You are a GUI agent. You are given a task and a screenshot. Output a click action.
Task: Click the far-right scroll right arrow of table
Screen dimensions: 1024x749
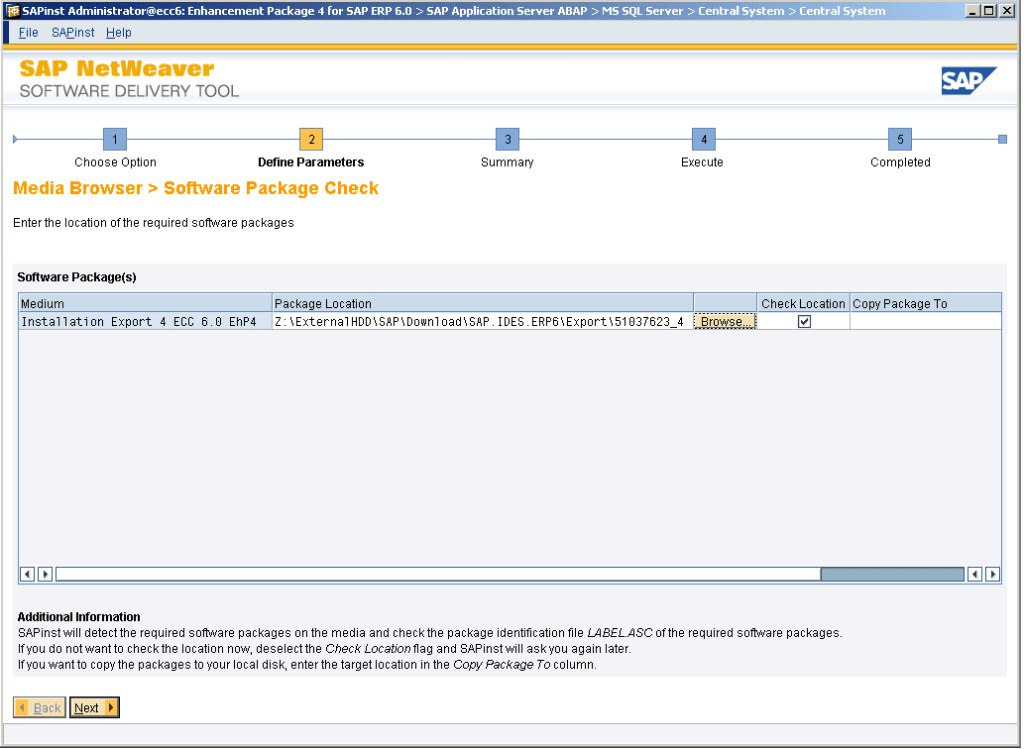click(x=993, y=574)
